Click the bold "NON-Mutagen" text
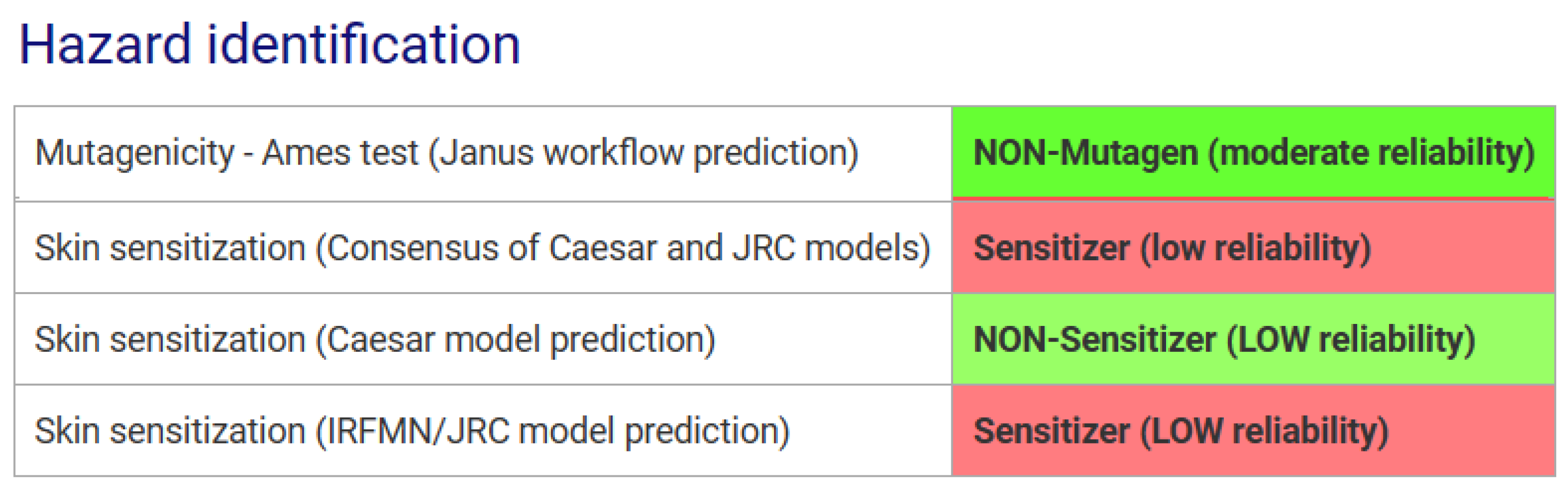The image size is (1568, 494). coord(1086,152)
